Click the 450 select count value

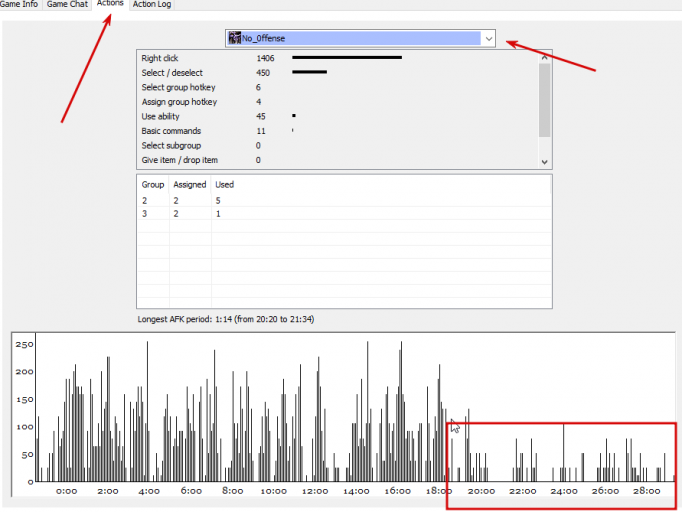[x=263, y=73]
